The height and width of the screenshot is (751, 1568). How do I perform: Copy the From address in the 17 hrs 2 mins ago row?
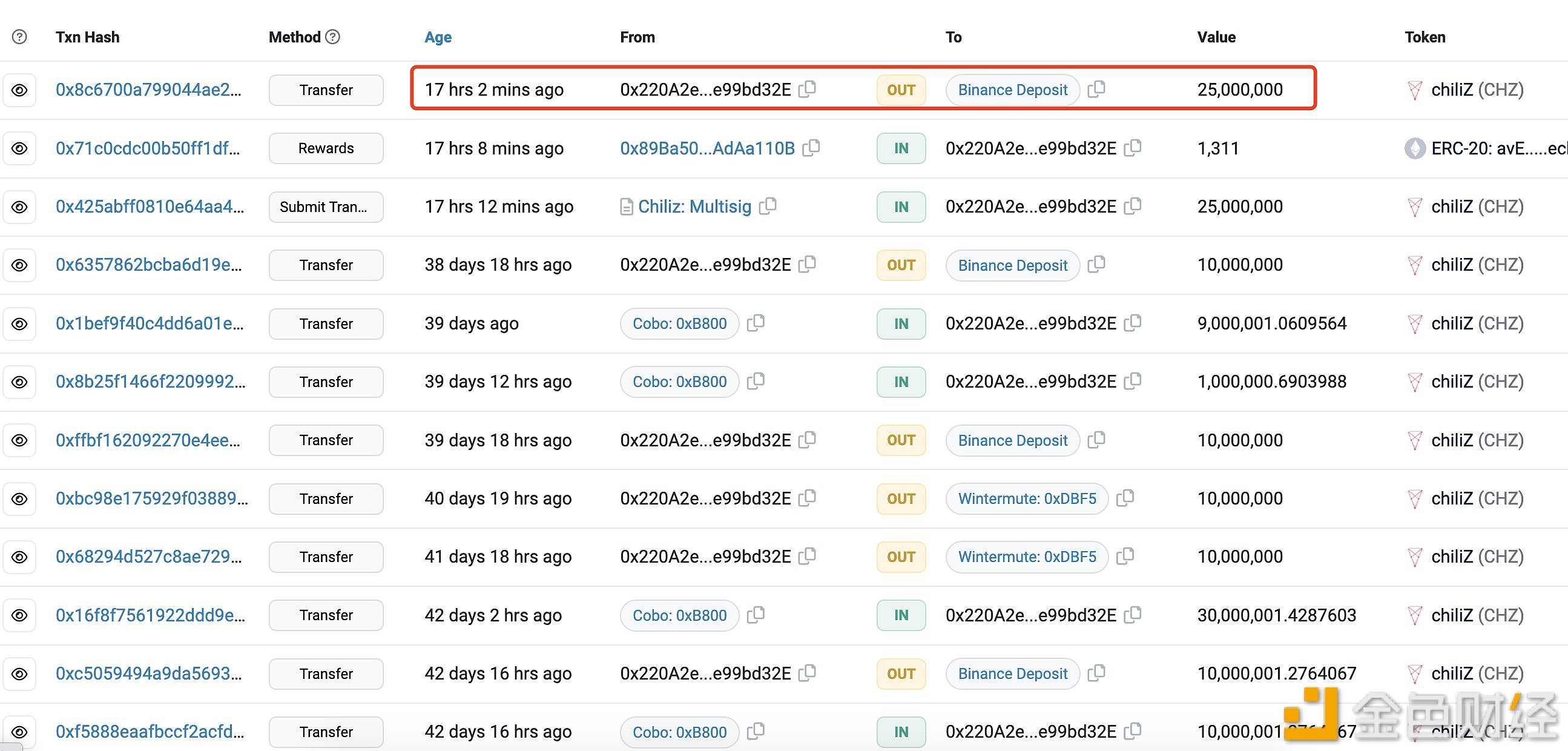pos(807,89)
